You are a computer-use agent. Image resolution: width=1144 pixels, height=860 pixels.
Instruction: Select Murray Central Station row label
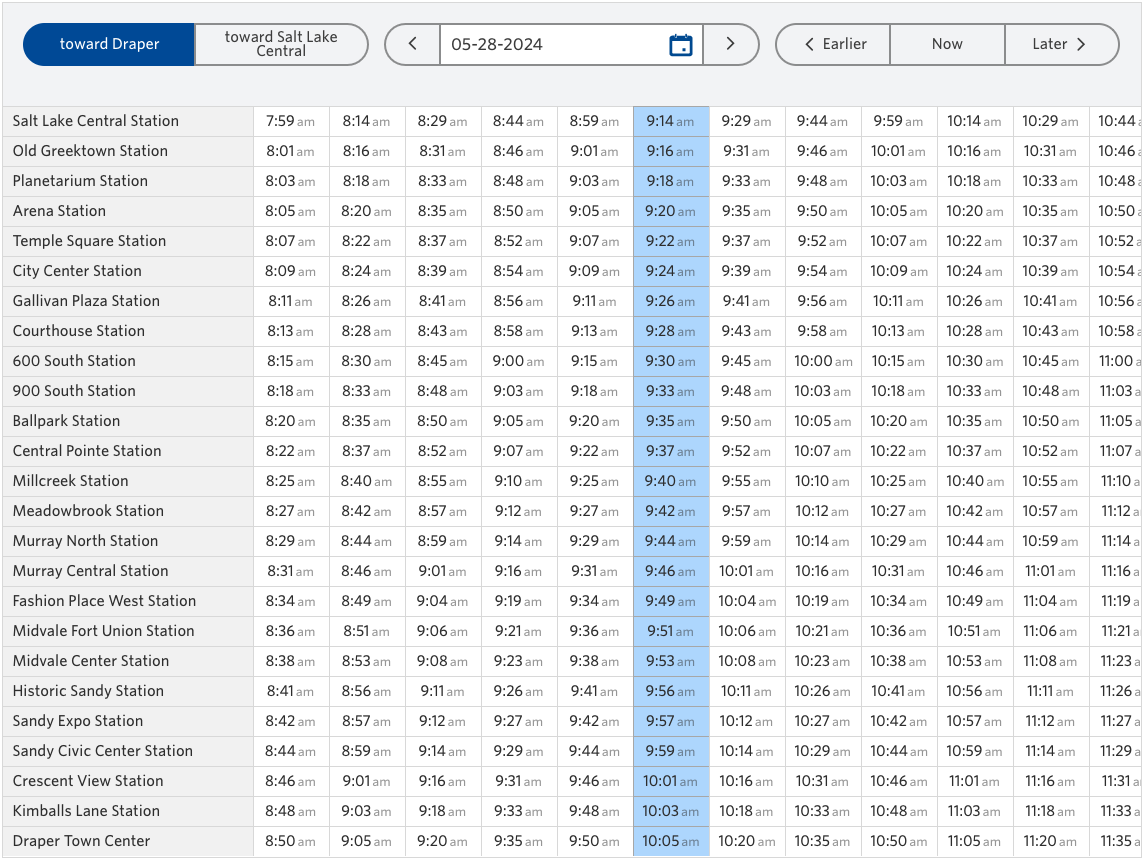[91, 571]
